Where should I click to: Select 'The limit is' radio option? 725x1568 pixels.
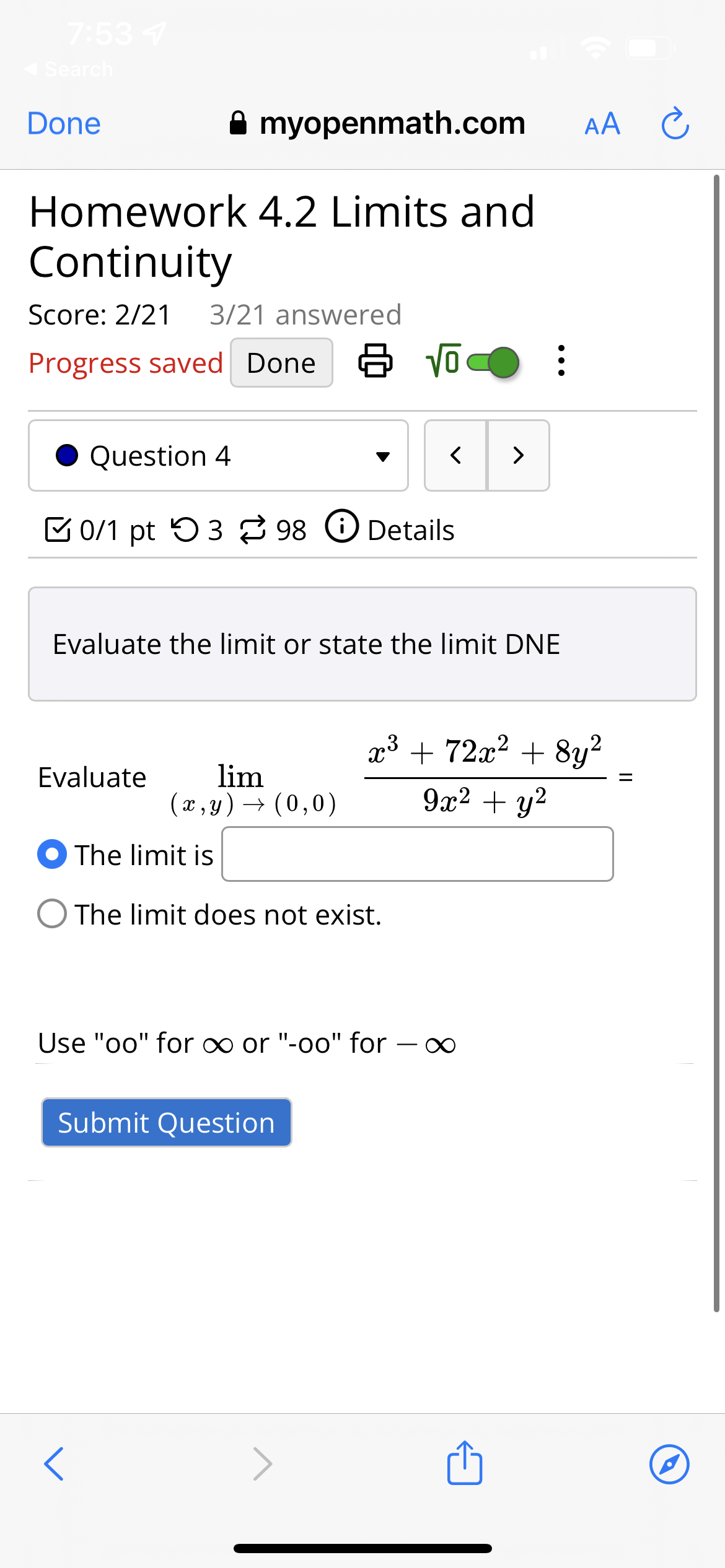pyautogui.click(x=53, y=855)
